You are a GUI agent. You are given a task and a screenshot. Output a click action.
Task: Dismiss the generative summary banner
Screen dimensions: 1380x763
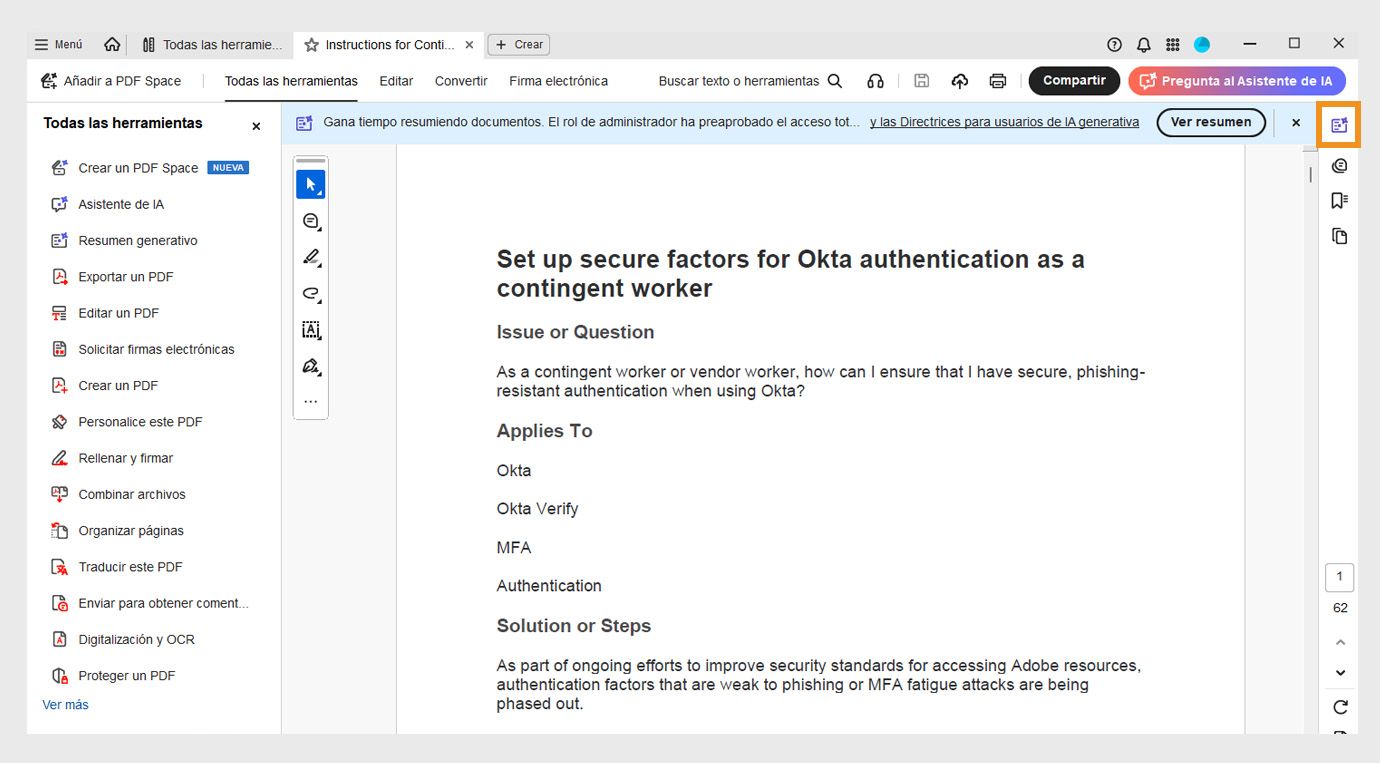[x=1296, y=123]
